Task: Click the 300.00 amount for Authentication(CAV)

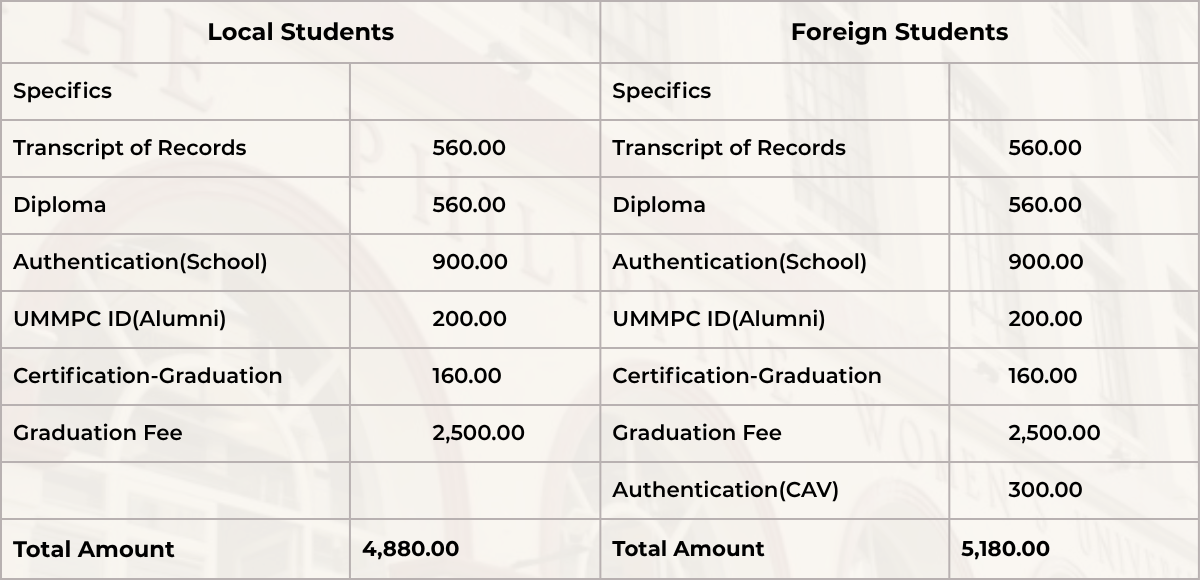Action: click(1045, 490)
